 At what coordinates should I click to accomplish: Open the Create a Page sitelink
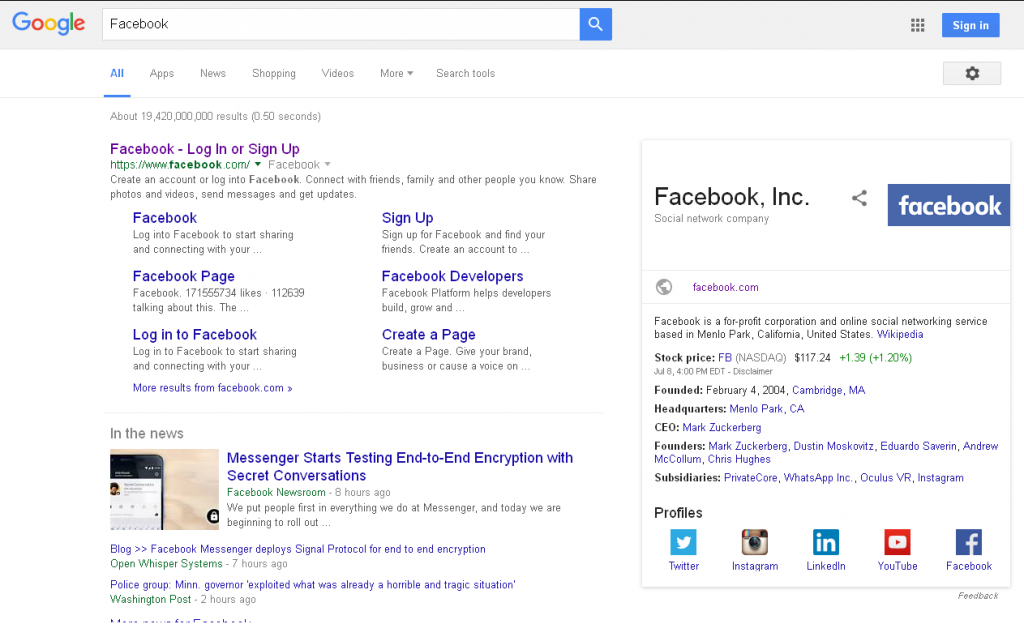pyautogui.click(x=428, y=335)
